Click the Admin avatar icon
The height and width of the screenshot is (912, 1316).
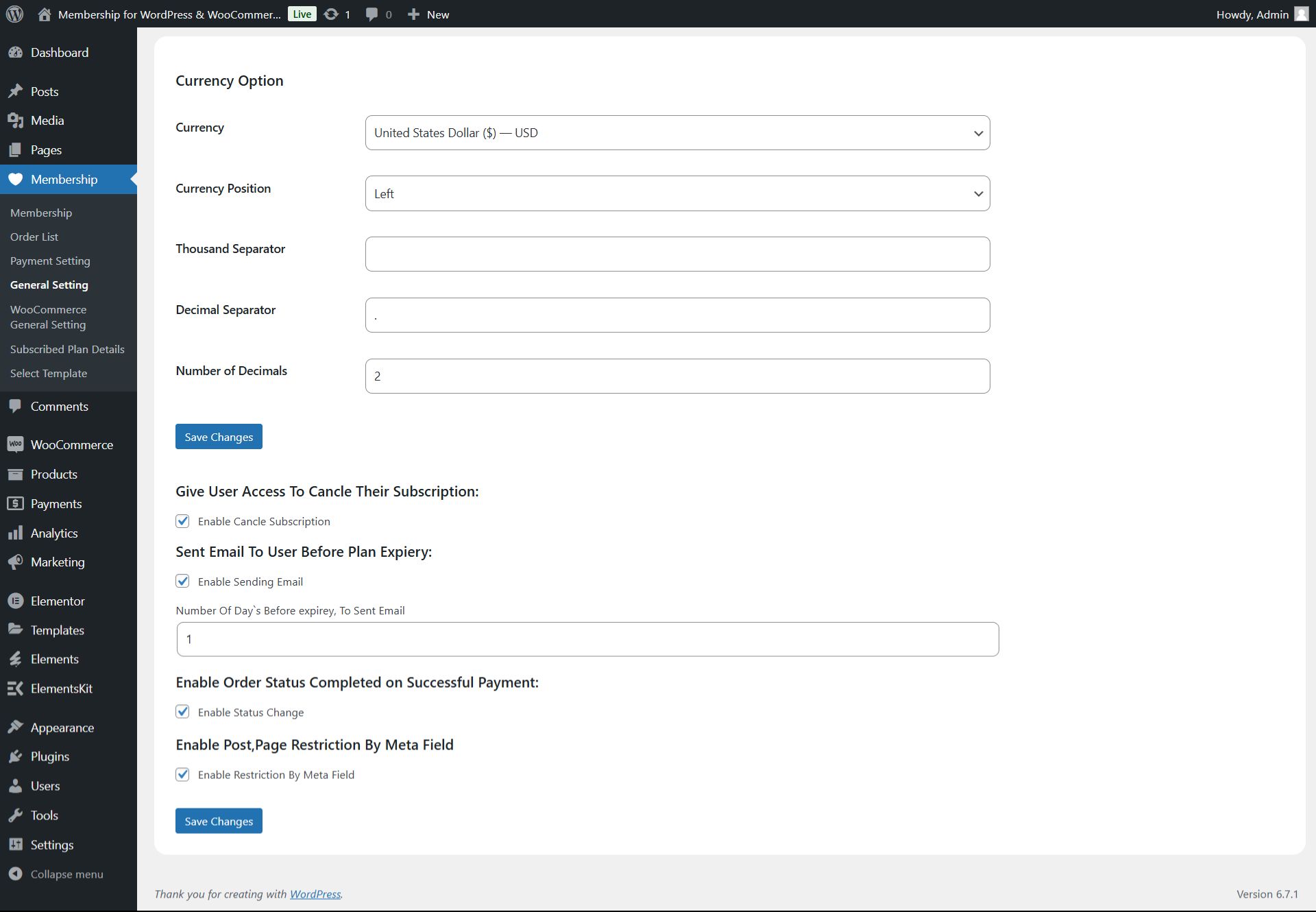[x=1301, y=14]
